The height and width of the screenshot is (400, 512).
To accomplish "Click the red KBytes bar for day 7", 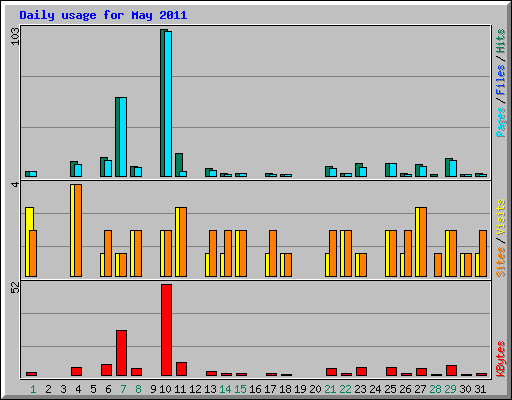I will click(x=121, y=353).
